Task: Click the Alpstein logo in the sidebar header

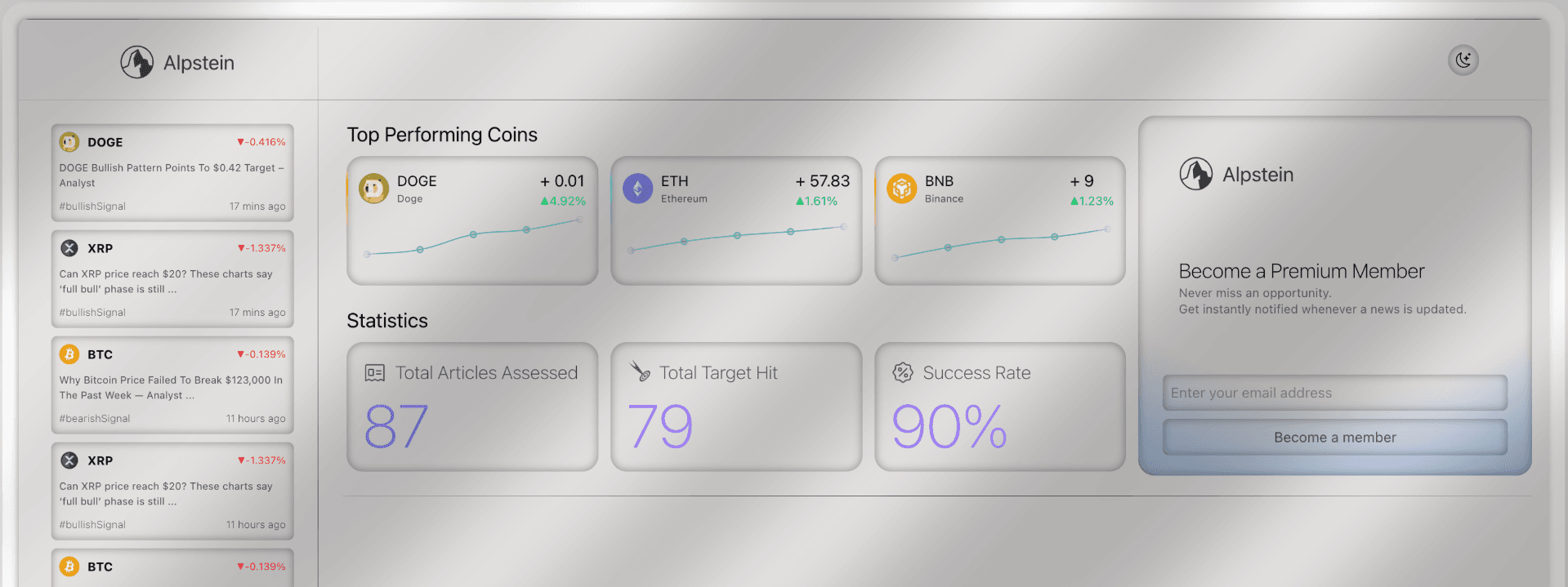Action: [137, 62]
